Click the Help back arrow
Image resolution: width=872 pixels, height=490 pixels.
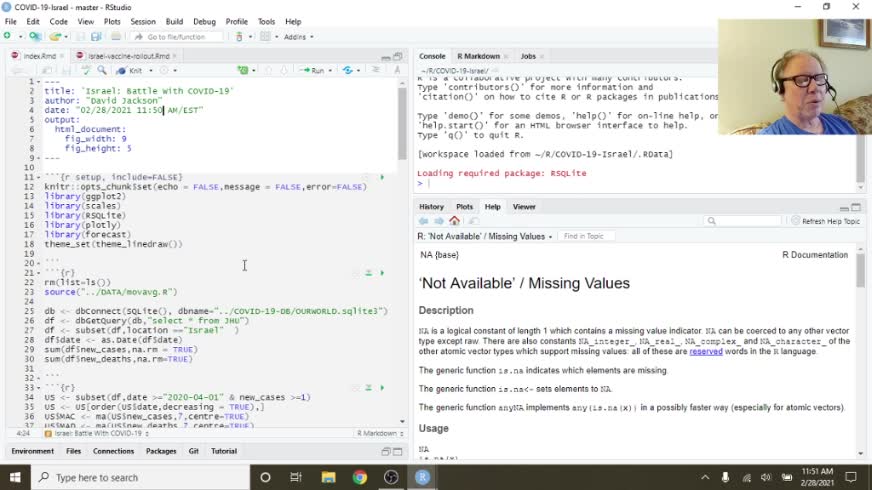[423, 221]
